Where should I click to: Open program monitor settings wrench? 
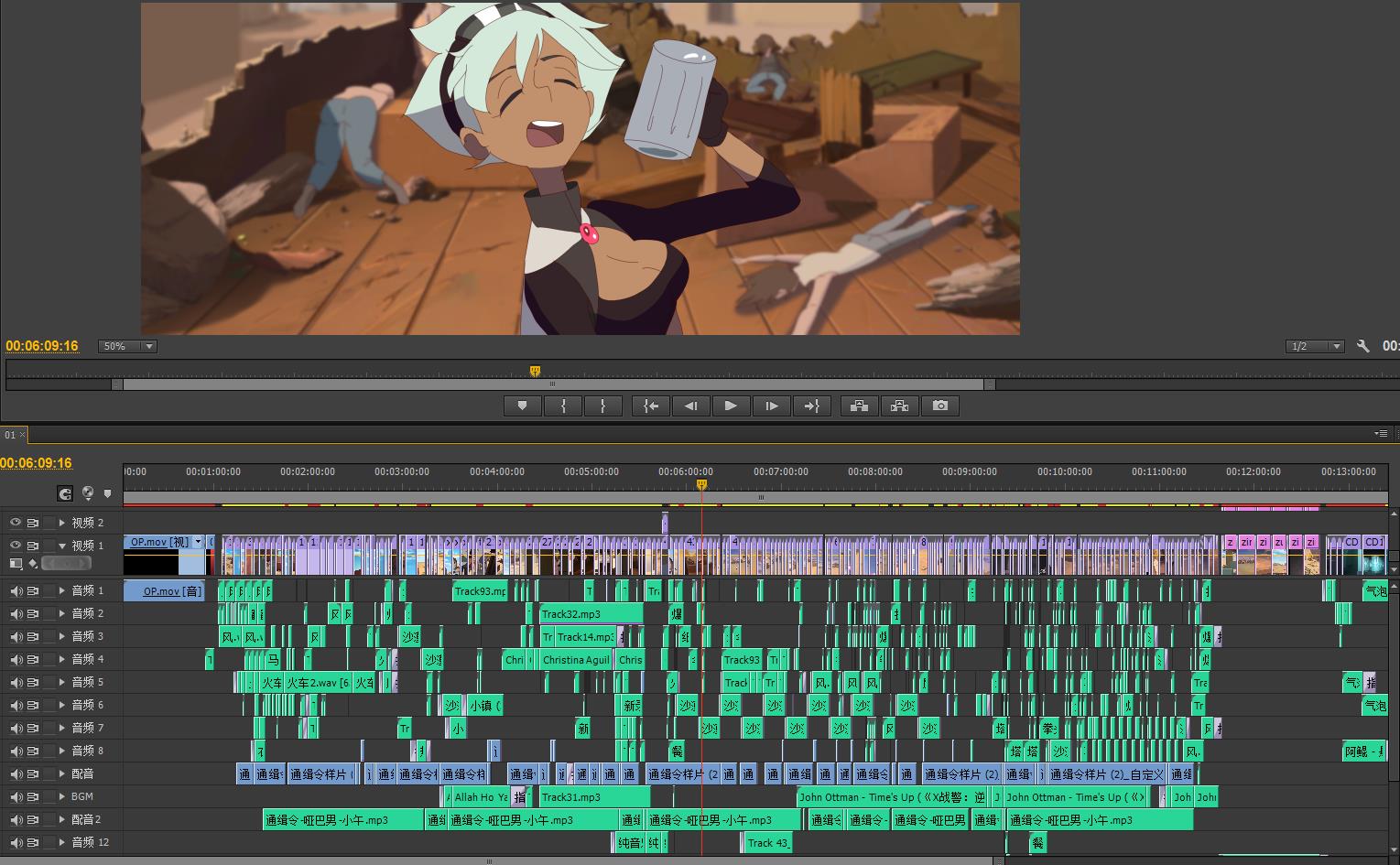click(1362, 346)
